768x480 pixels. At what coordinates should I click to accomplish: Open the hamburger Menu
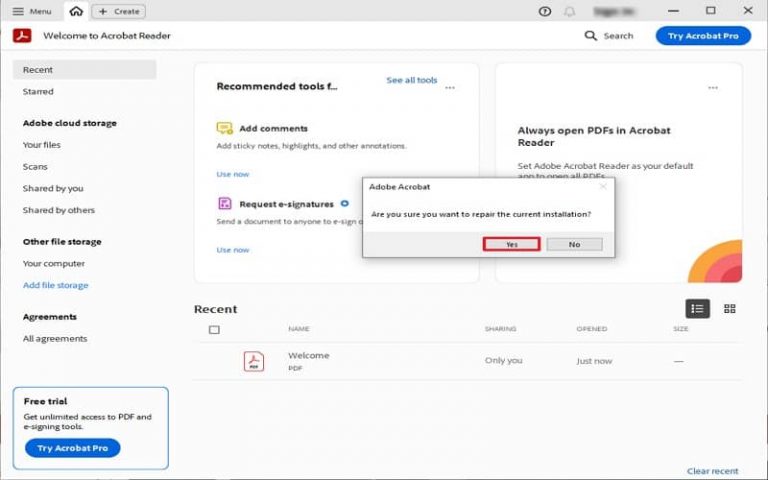coord(32,11)
